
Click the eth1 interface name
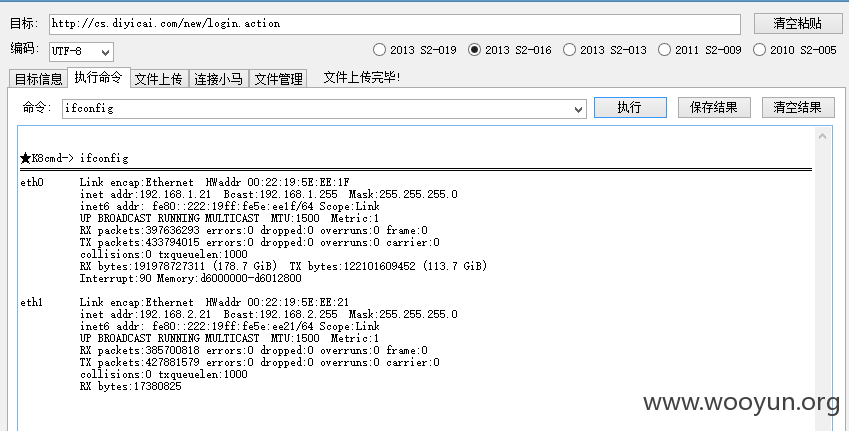(31, 303)
